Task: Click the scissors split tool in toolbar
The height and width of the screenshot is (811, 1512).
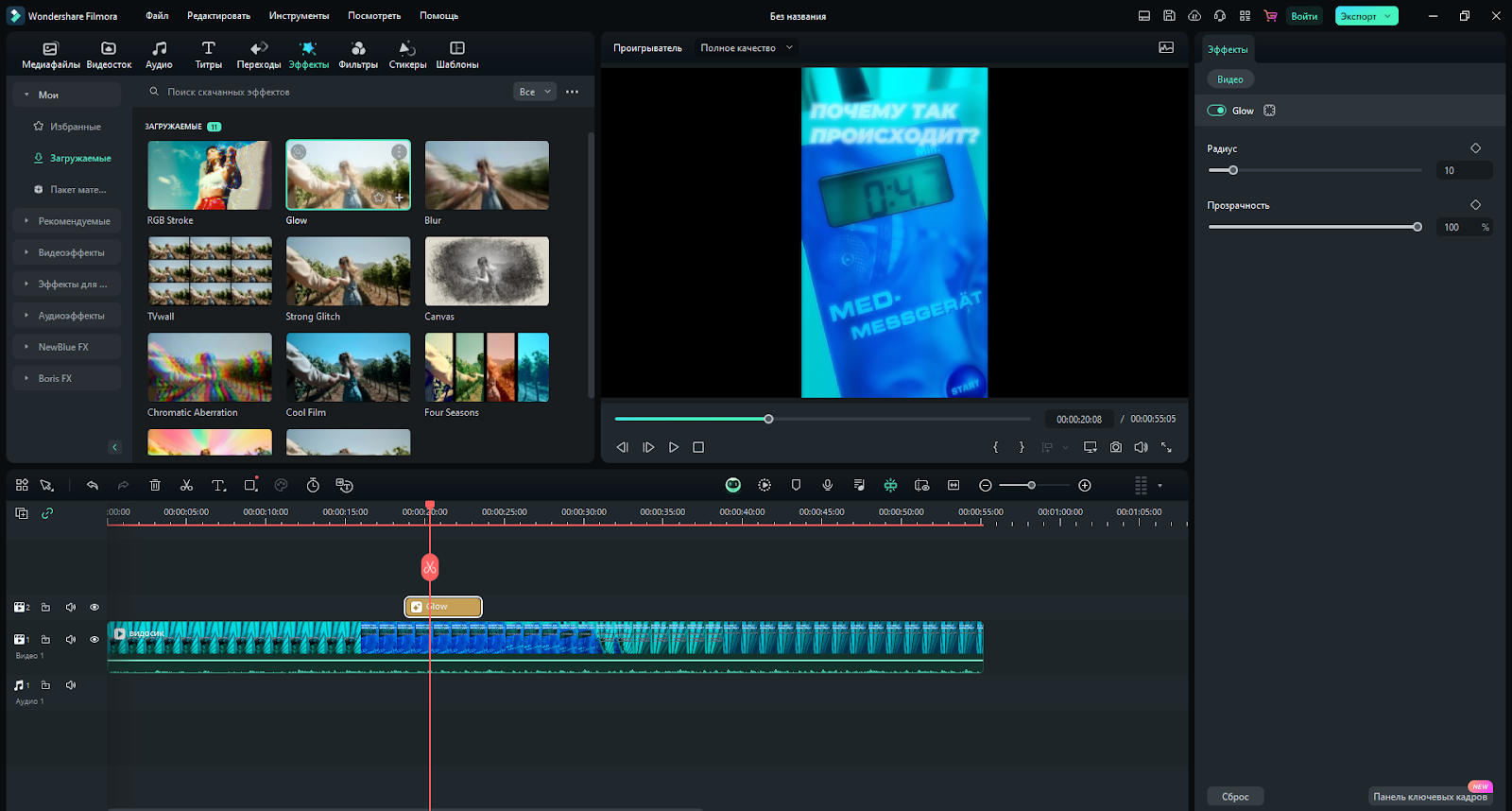Action: [x=186, y=485]
